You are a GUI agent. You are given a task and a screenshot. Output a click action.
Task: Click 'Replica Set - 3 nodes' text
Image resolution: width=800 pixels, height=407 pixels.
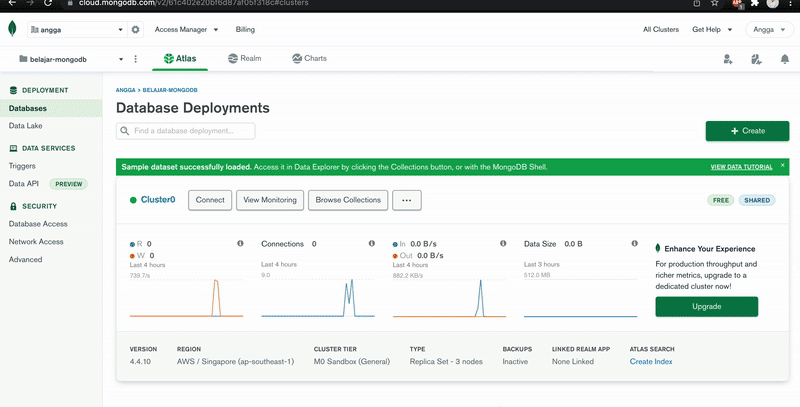coord(446,362)
